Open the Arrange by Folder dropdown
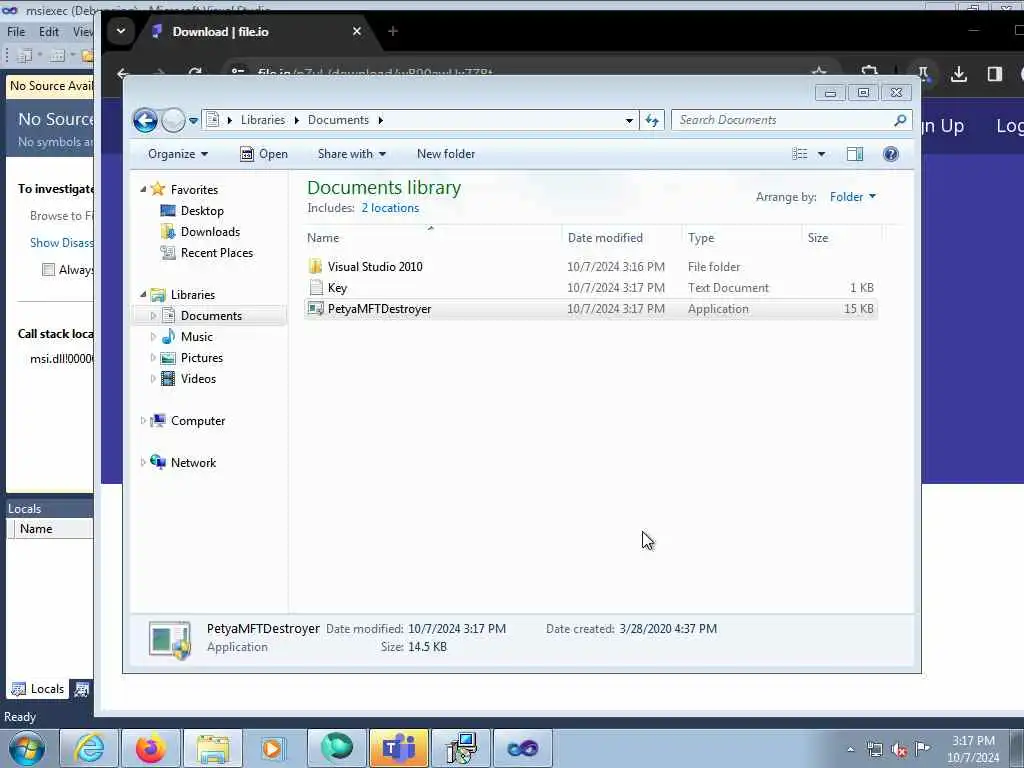Screen dimensions: 1024x768 point(853,197)
